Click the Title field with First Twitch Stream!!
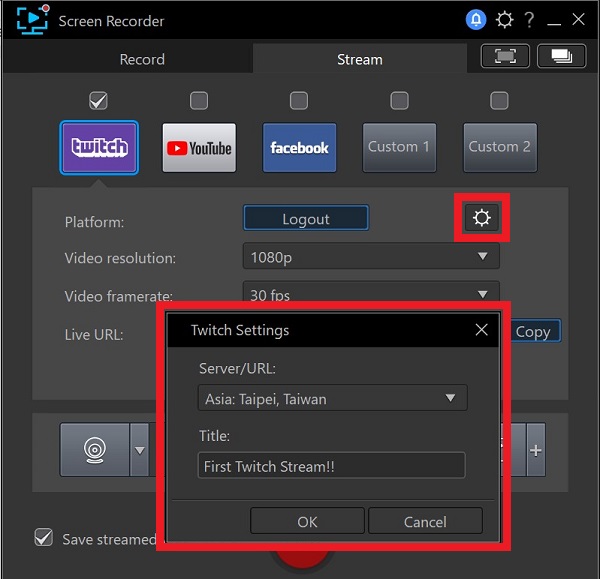The width and height of the screenshot is (600, 579). pyautogui.click(x=332, y=465)
